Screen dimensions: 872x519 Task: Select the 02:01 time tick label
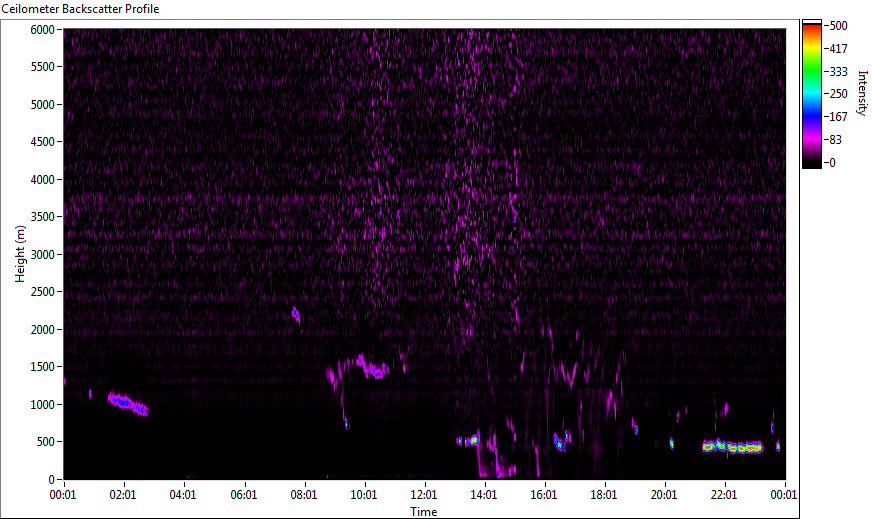[x=124, y=494]
